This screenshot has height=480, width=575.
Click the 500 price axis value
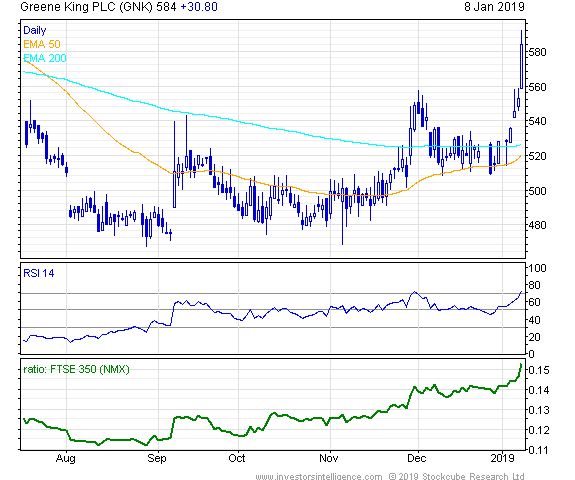tap(537, 191)
